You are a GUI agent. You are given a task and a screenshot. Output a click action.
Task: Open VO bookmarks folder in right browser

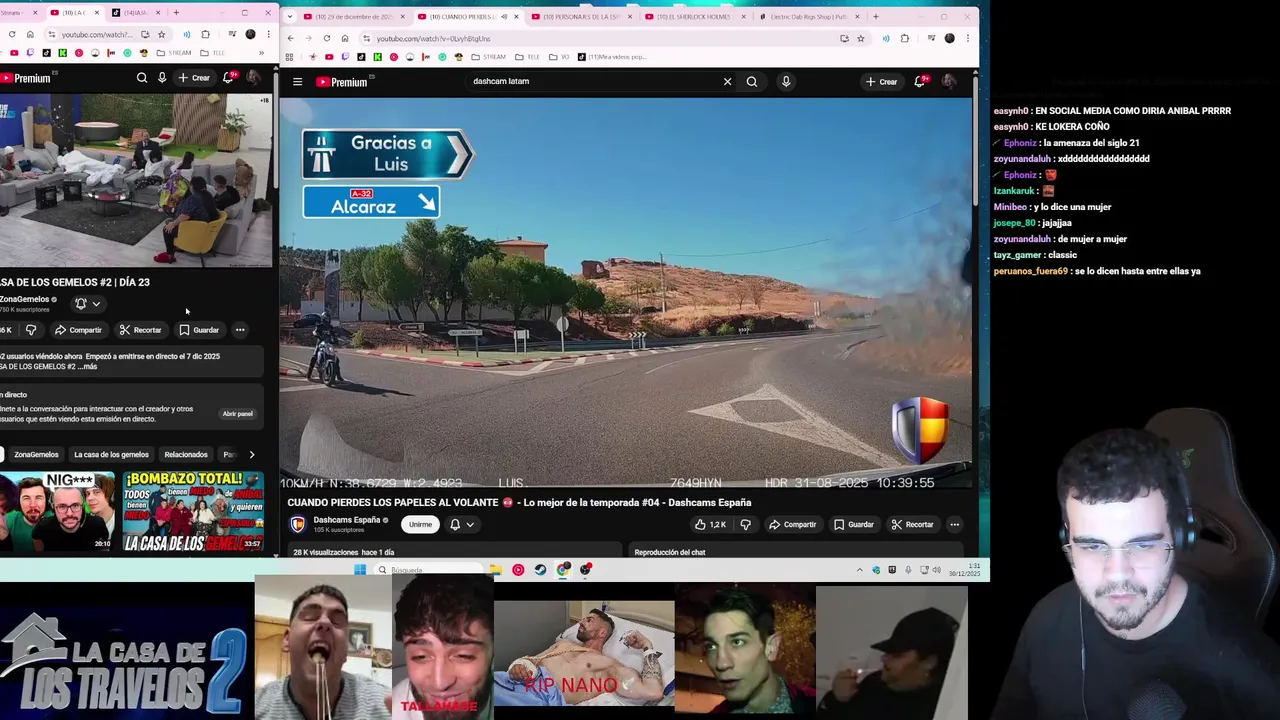coord(560,57)
